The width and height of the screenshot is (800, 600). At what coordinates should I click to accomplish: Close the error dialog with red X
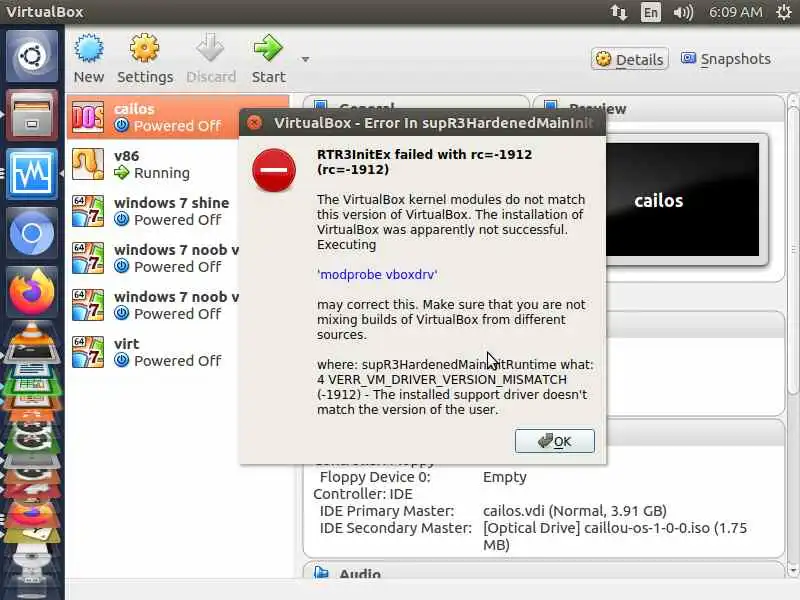coord(254,122)
